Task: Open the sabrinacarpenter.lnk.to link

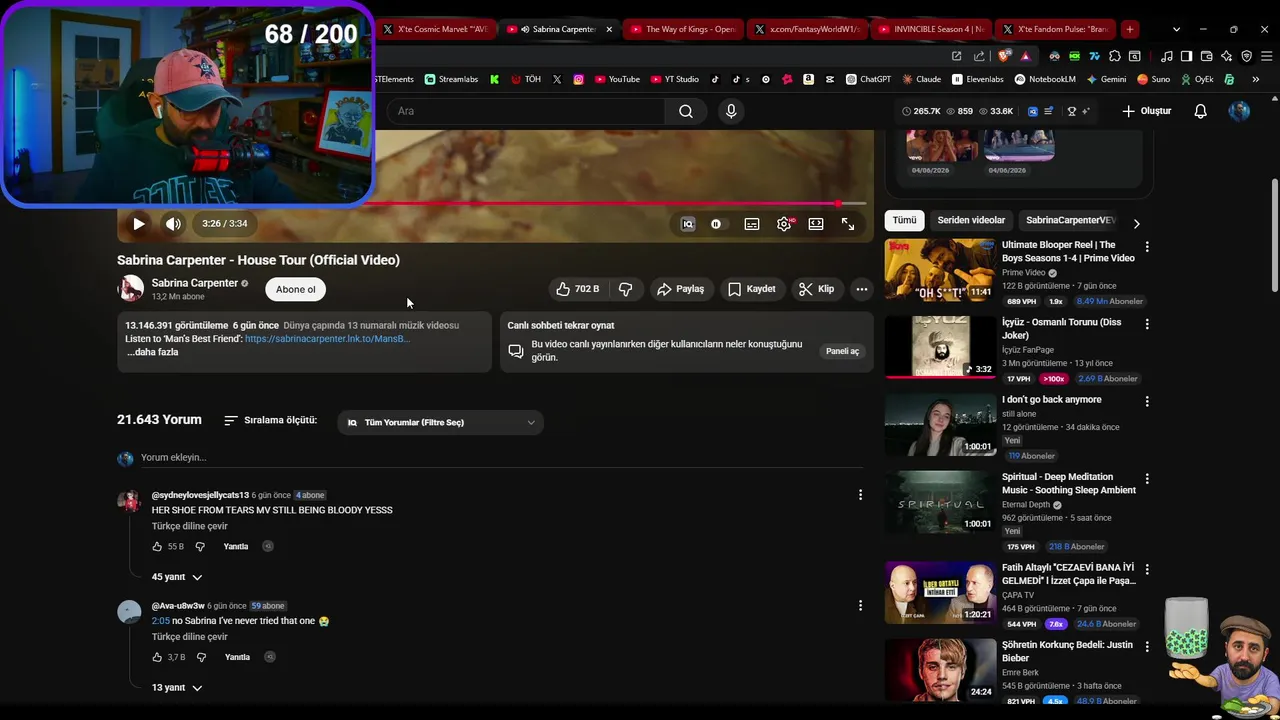Action: tap(327, 339)
